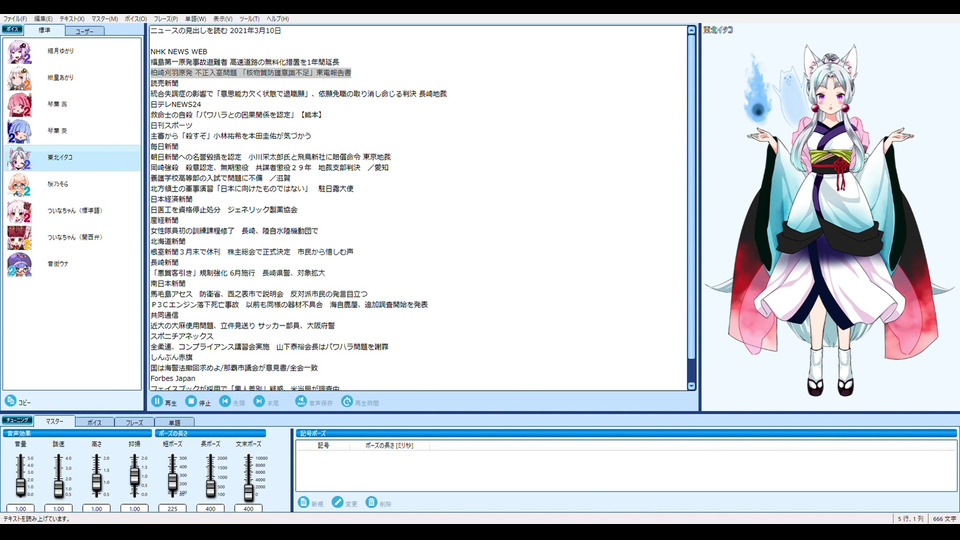The image size is (960, 540).
Task: Open the 編集(E) menu
Action: click(x=43, y=19)
